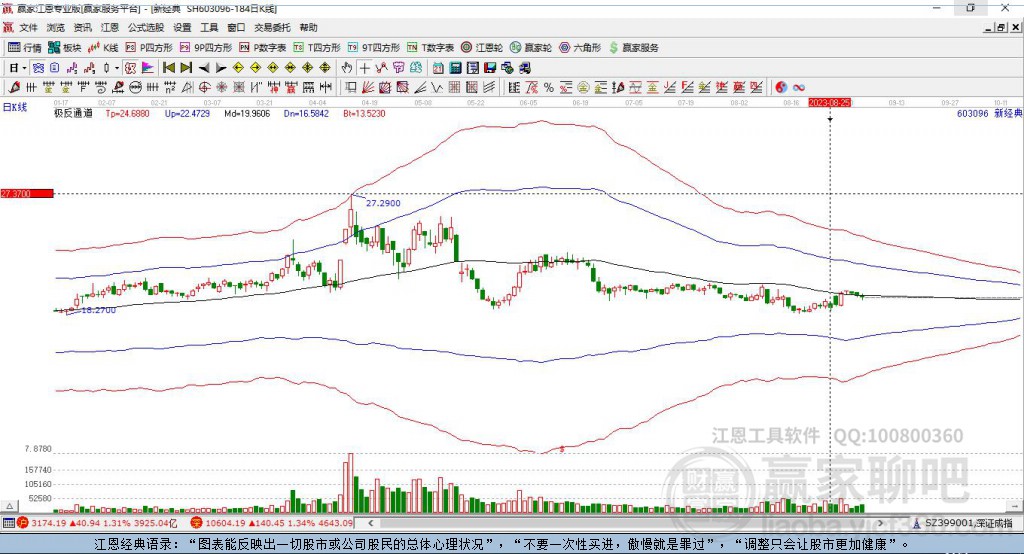This screenshot has height=554, width=1024.
Task: Open the 公式选股 menu
Action: [x=145, y=27]
